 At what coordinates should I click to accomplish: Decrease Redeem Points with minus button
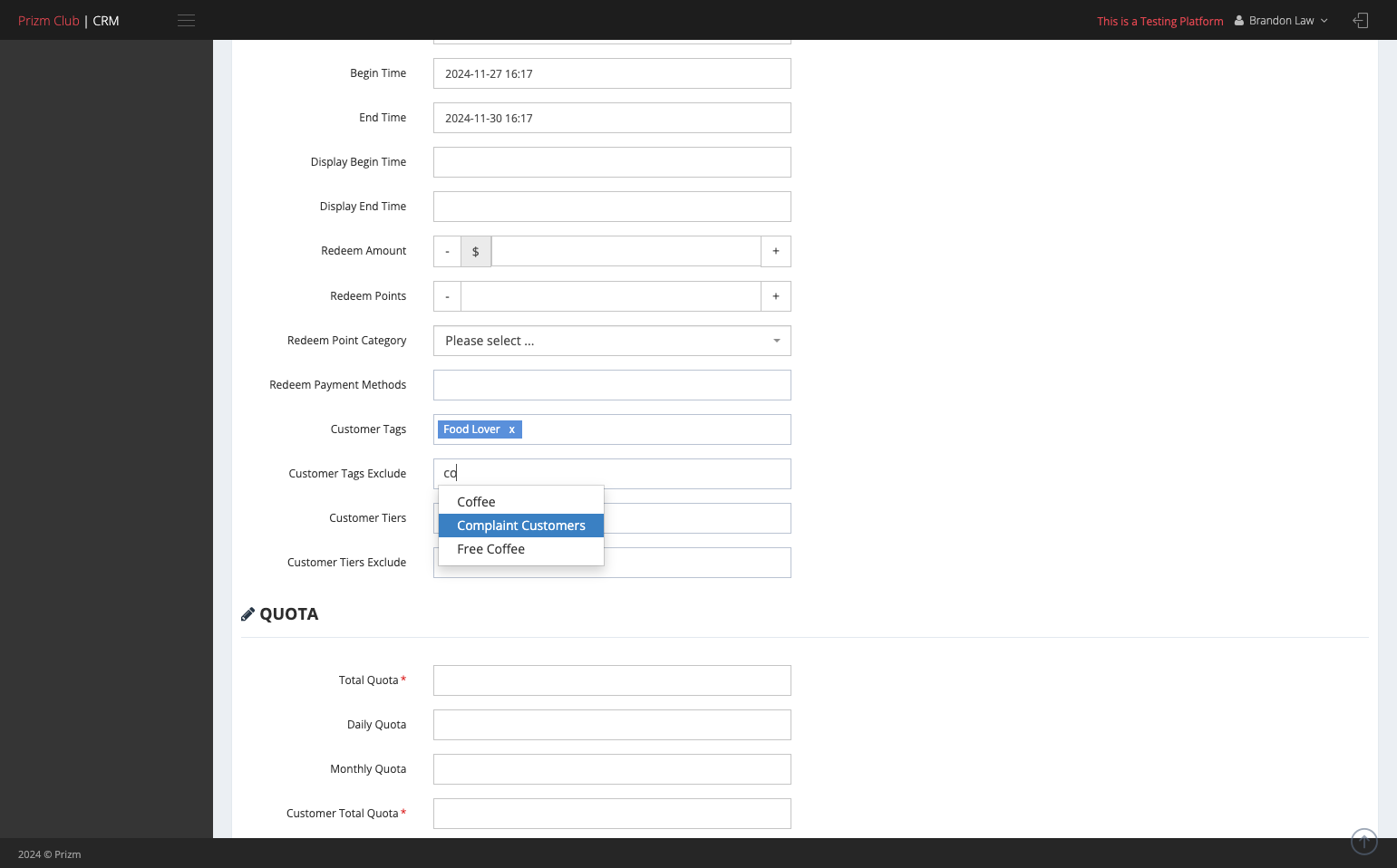[447, 296]
